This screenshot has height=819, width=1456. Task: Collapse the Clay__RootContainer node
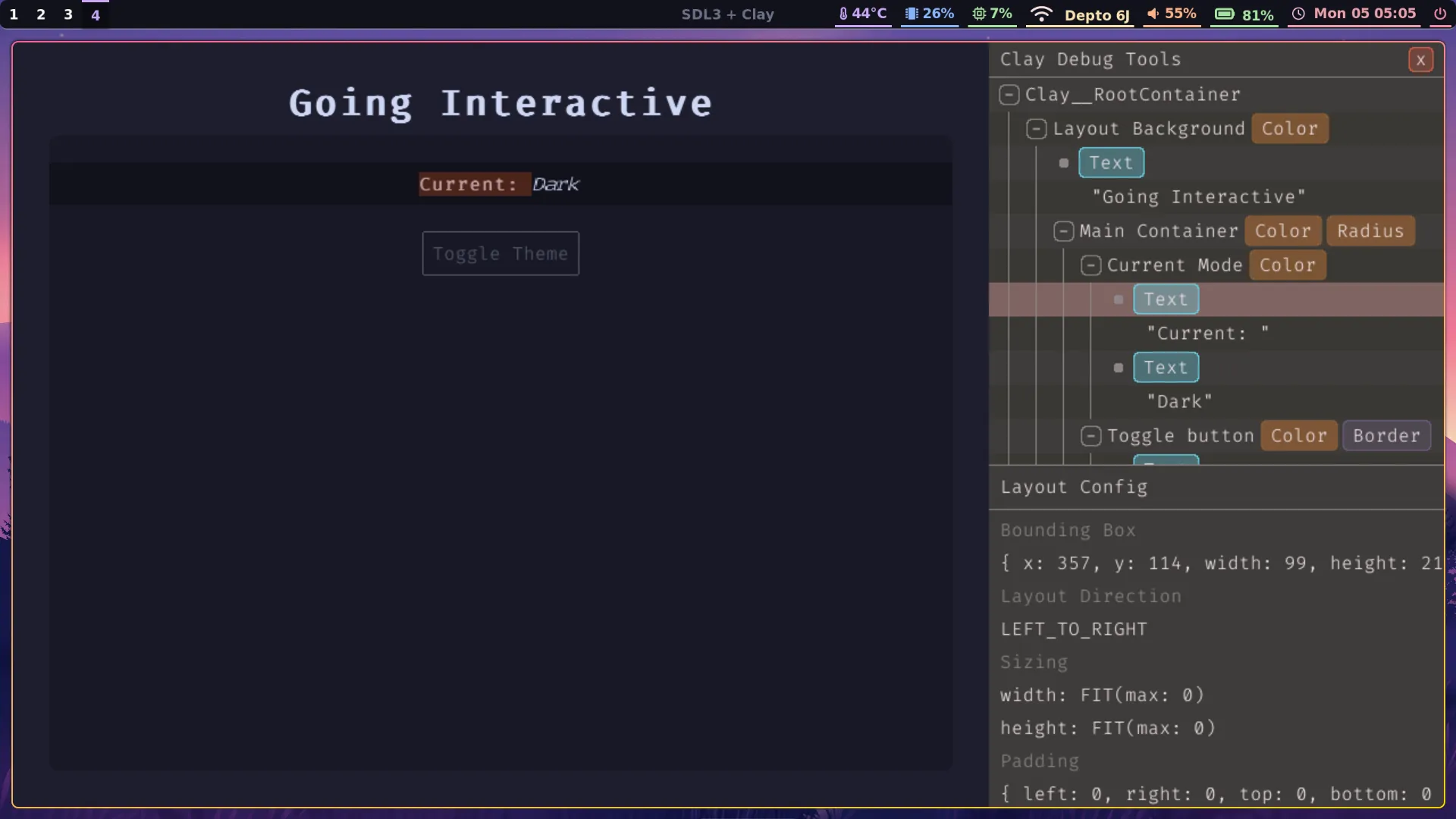coord(1009,94)
